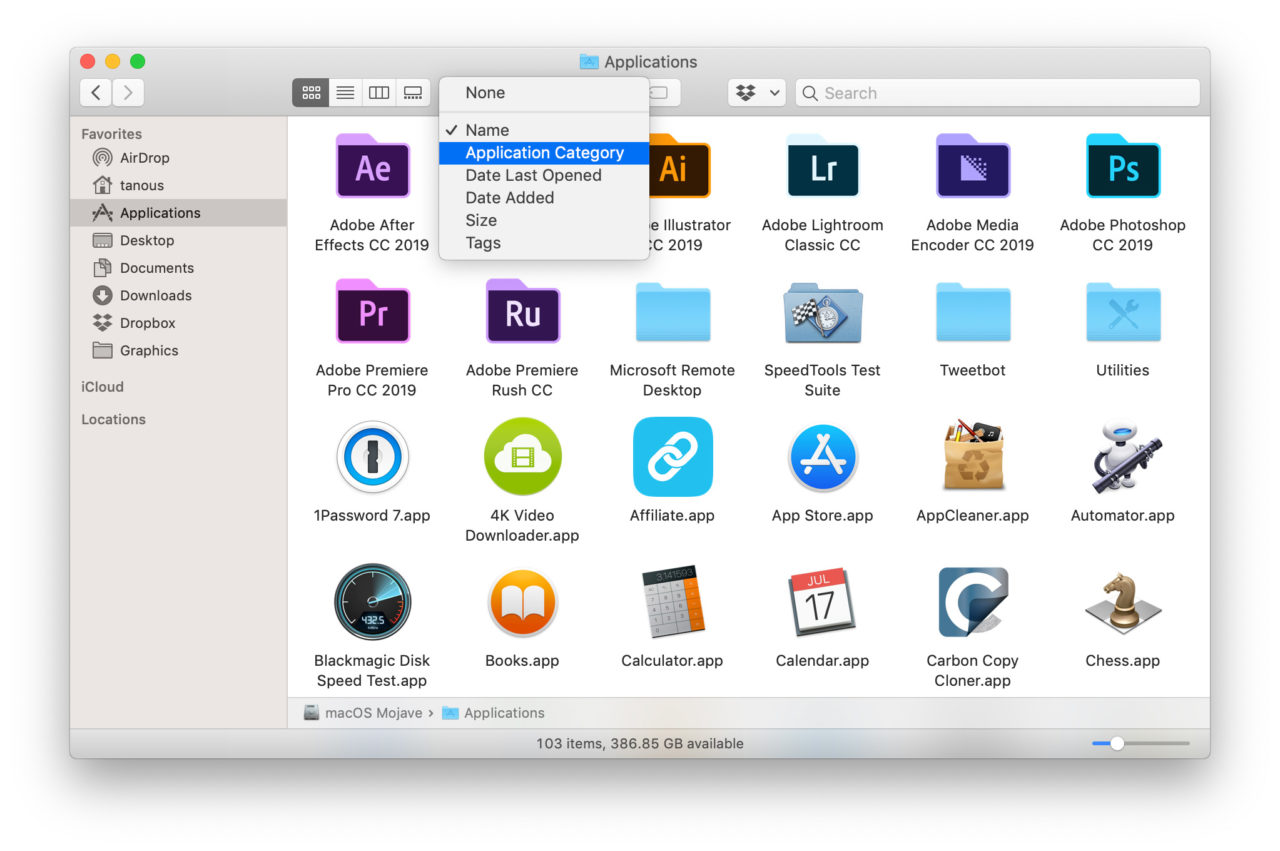The height and width of the screenshot is (851, 1280).
Task: Select the Calculator app icon
Action: pos(672,602)
